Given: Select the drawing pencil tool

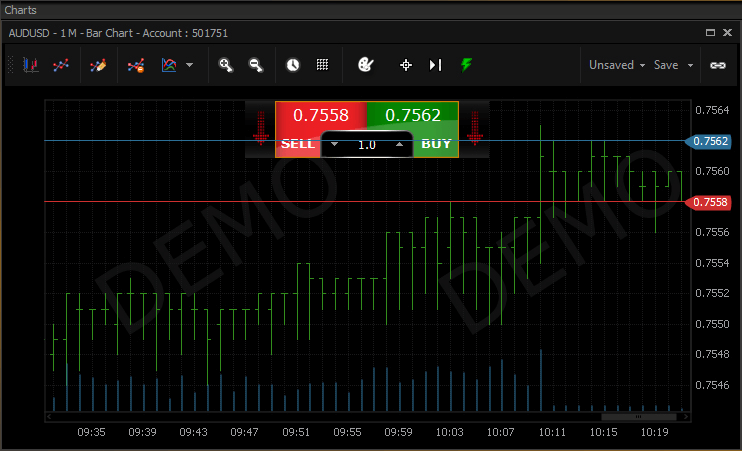Looking at the screenshot, I should [x=98, y=65].
